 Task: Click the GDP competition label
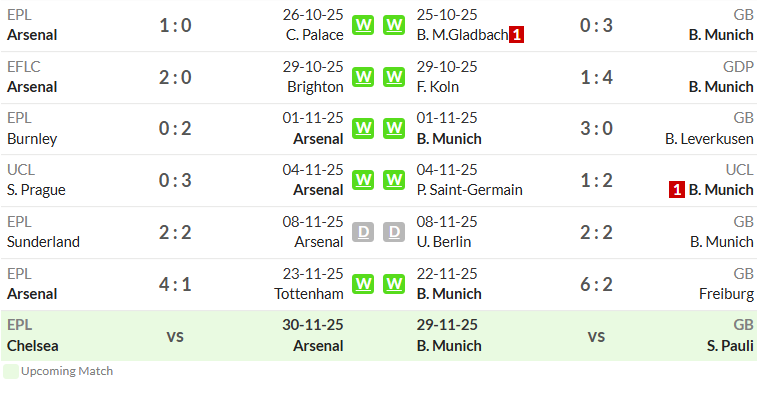point(738,67)
